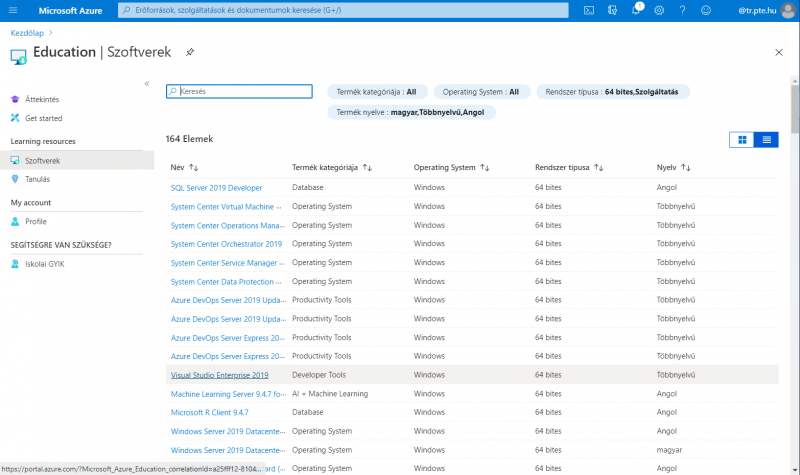Sort by Név column
Image resolution: width=800 pixels, height=475 pixels.
[x=184, y=167]
